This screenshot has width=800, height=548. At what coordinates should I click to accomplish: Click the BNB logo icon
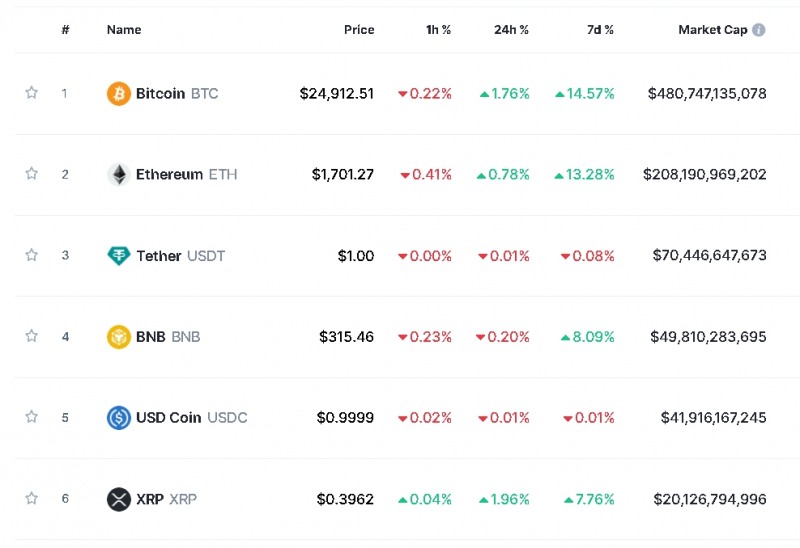(x=118, y=337)
